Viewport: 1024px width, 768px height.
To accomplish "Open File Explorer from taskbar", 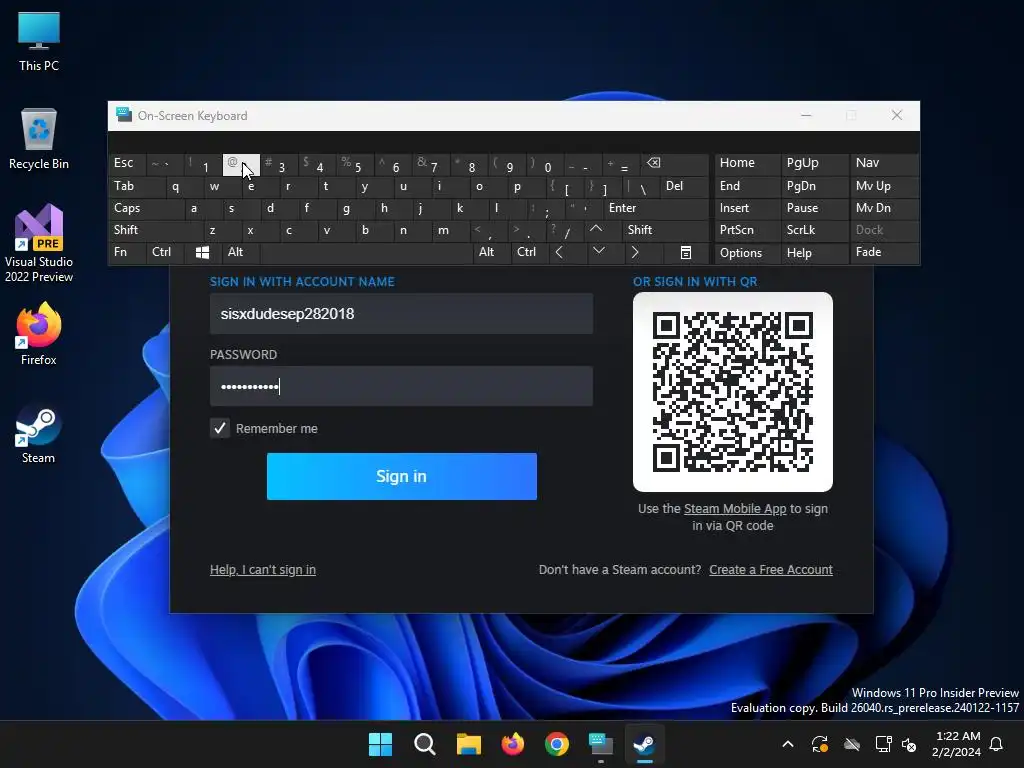I will coord(468,744).
